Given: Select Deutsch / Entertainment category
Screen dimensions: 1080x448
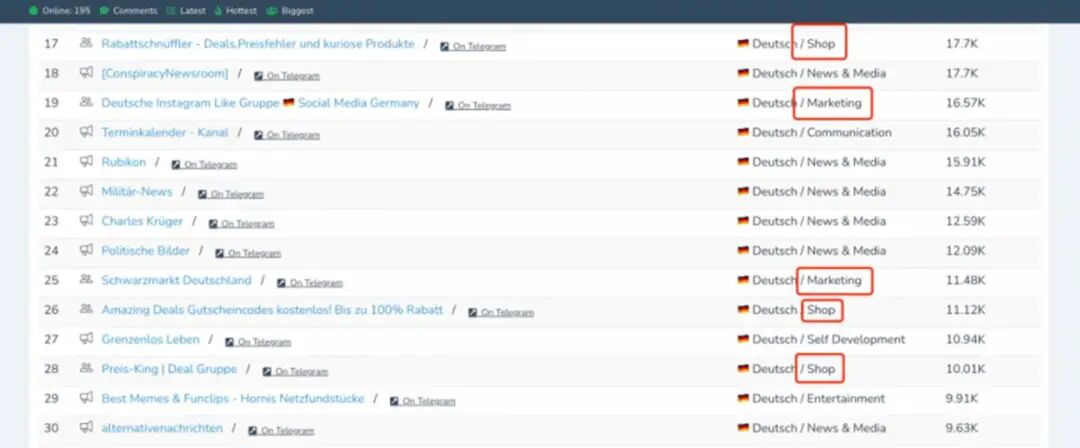Looking at the screenshot, I should (811, 399).
